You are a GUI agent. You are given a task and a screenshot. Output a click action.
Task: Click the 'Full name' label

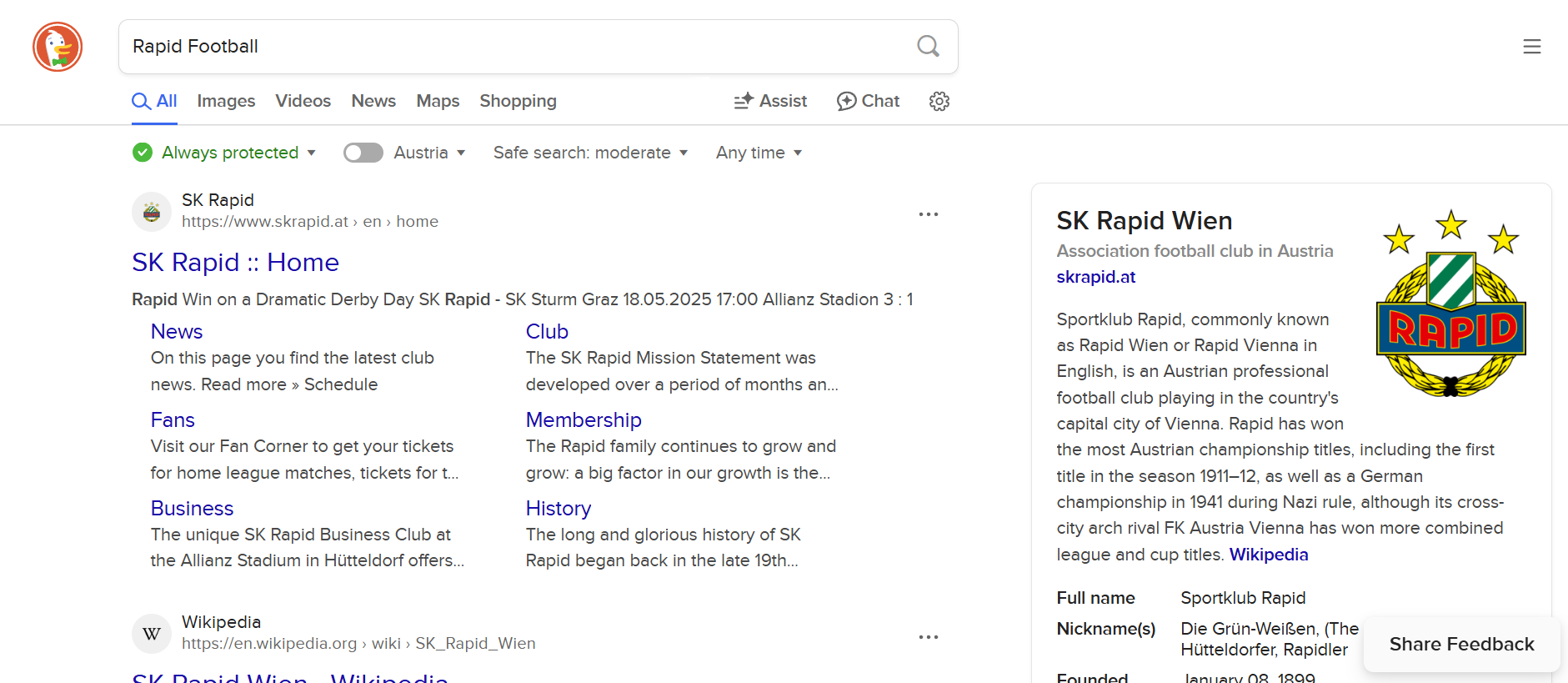coord(1095,598)
